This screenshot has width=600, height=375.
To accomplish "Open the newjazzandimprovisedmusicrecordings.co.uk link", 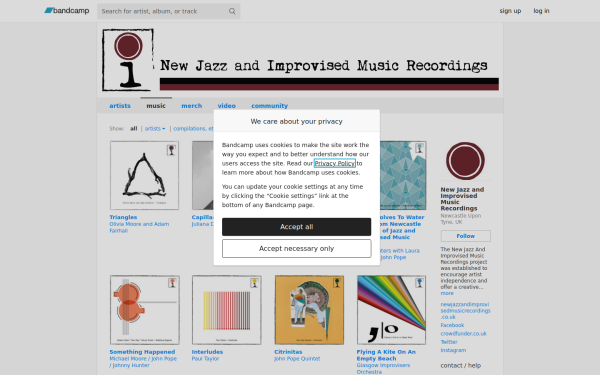I will coord(465,311).
